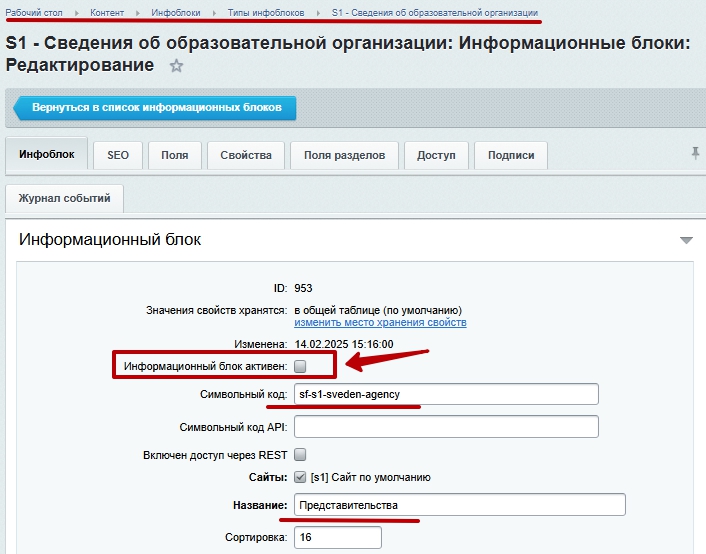Viewport: 706px width, 554px height.
Task: Open the Доступ tab
Action: [436, 155]
